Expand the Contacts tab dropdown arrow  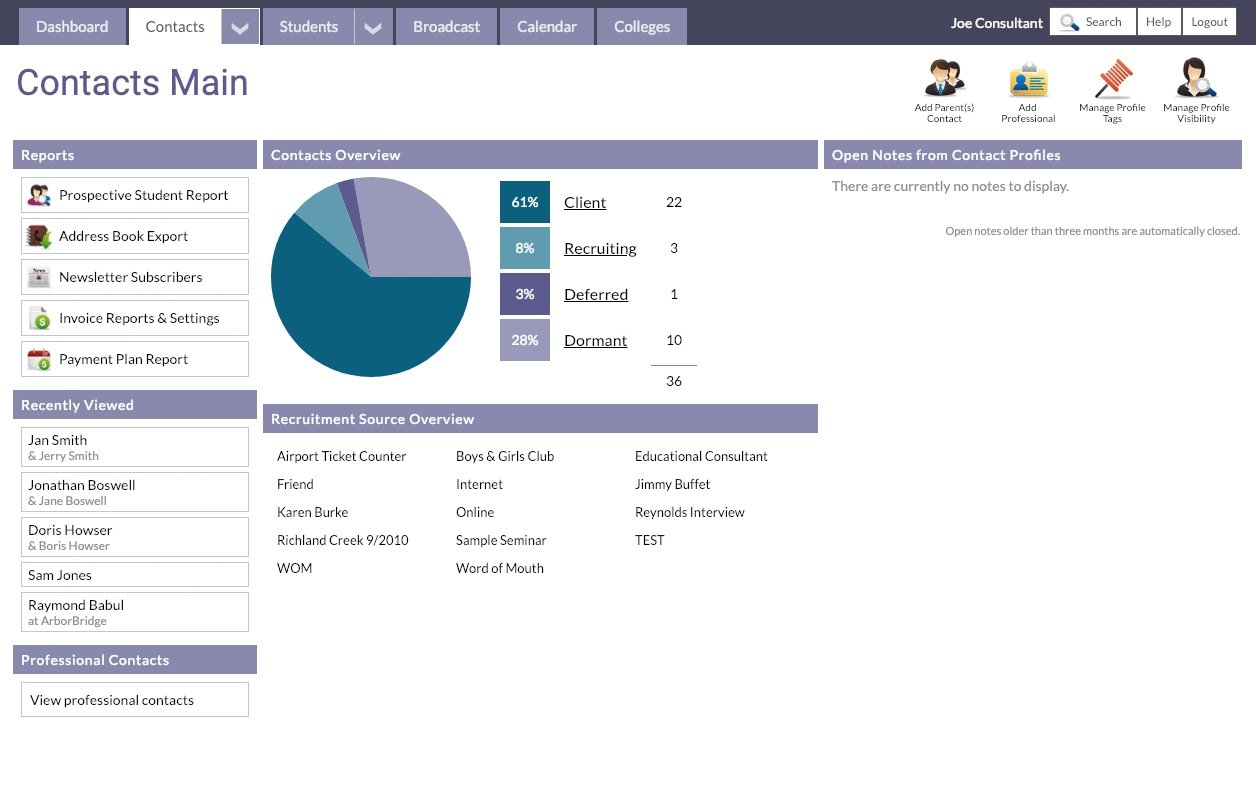240,27
